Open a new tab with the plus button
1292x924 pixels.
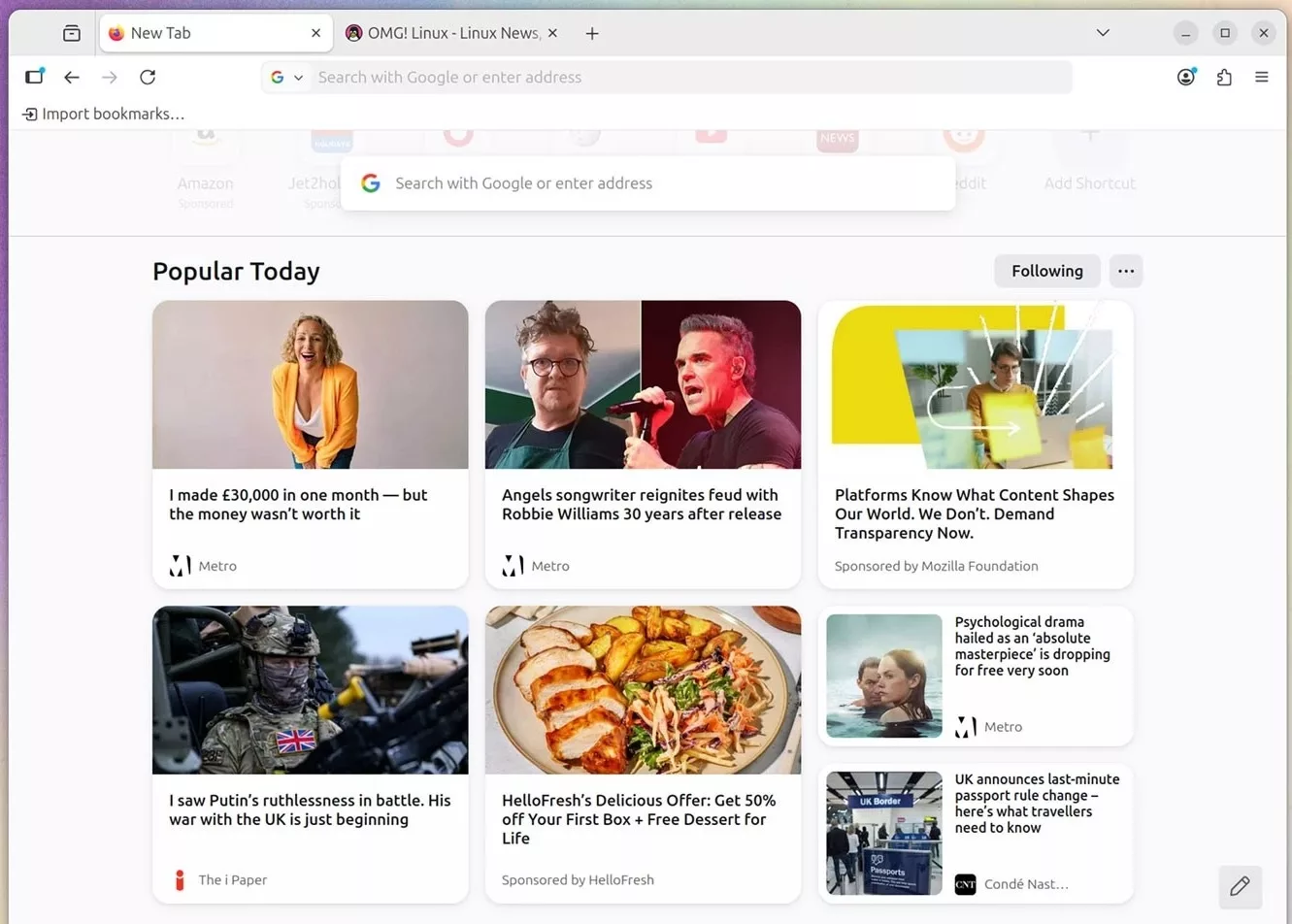592,32
